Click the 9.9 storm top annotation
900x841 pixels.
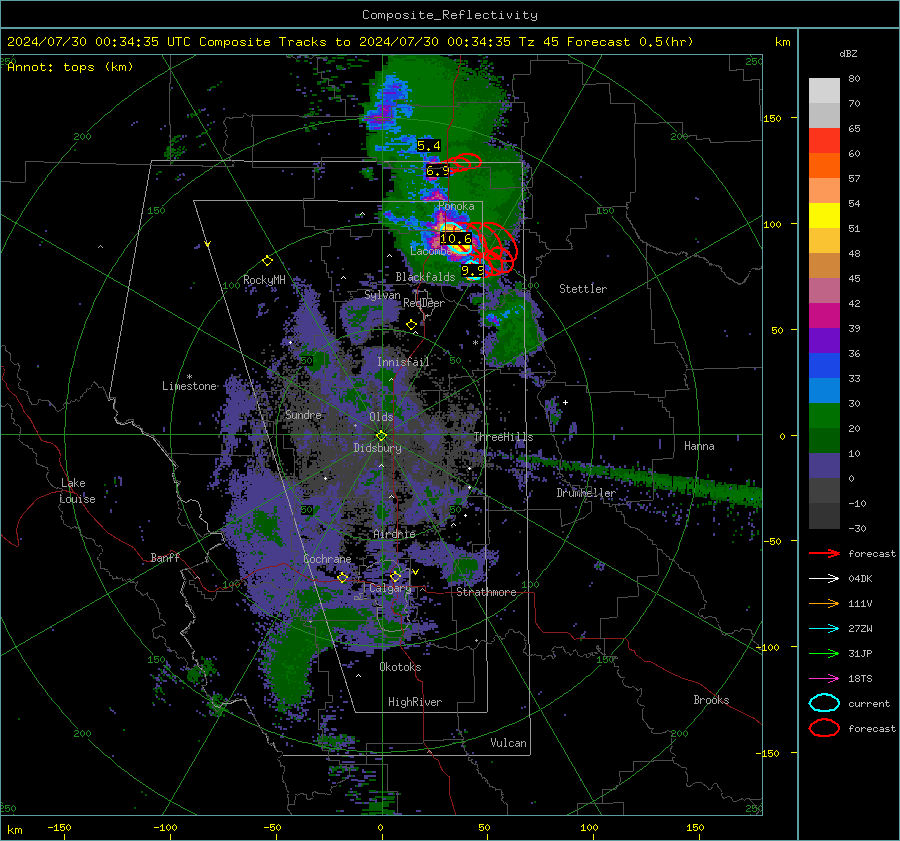[473, 270]
